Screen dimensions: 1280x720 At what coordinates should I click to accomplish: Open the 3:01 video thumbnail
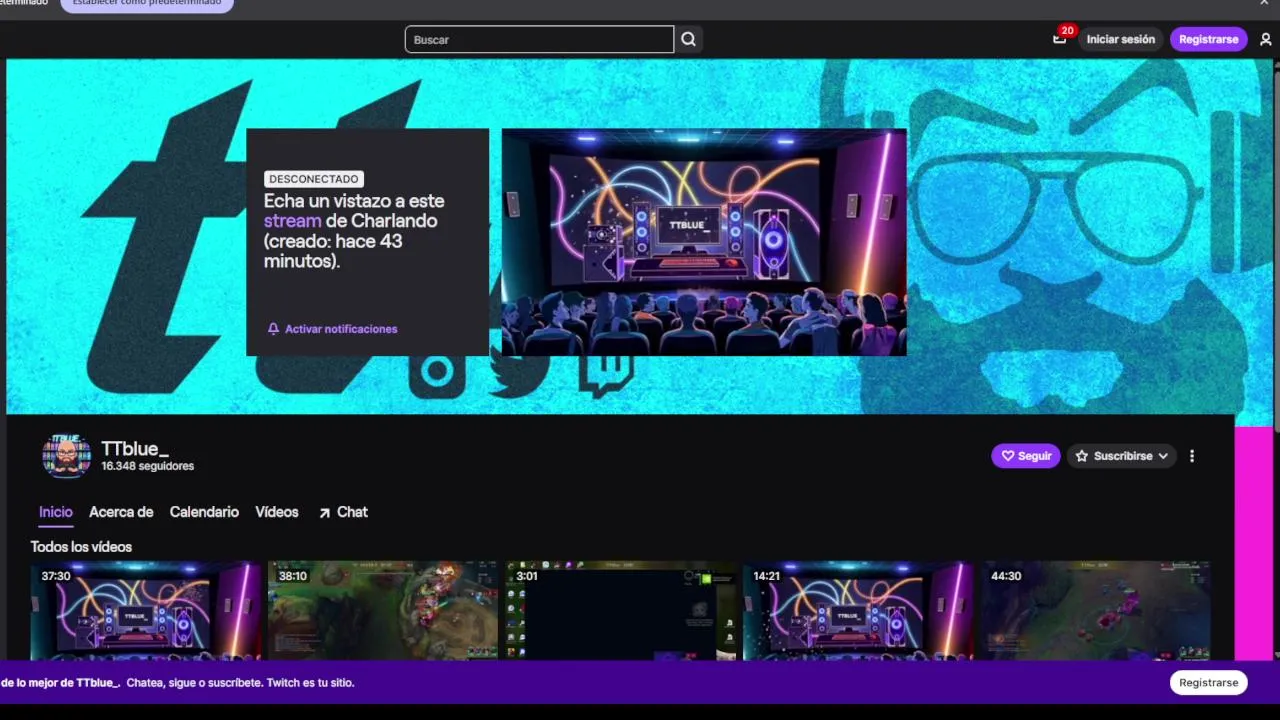click(620, 611)
